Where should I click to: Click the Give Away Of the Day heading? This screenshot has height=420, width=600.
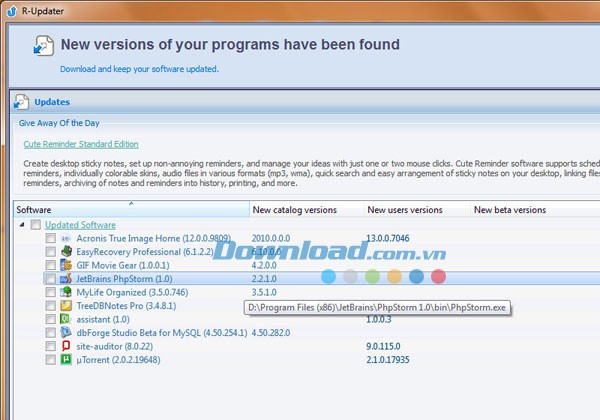59,123
